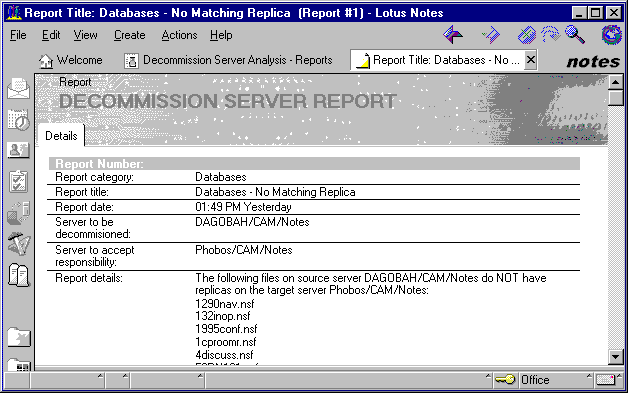Open the Actions menu
Image resolution: width=628 pixels, height=393 pixels.
179,35
